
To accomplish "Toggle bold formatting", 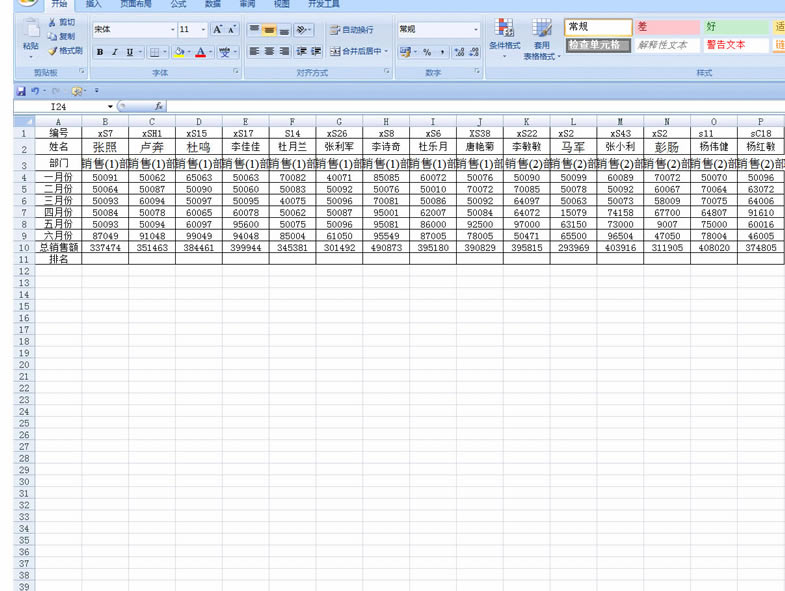I will pyautogui.click(x=100, y=52).
